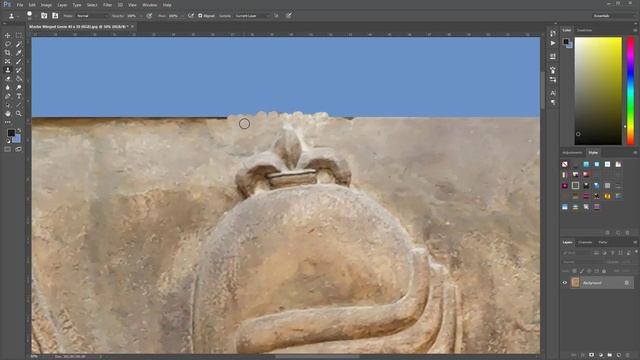The image size is (640, 360).
Task: Select the Hand tool
Action: pyautogui.click(x=7, y=113)
